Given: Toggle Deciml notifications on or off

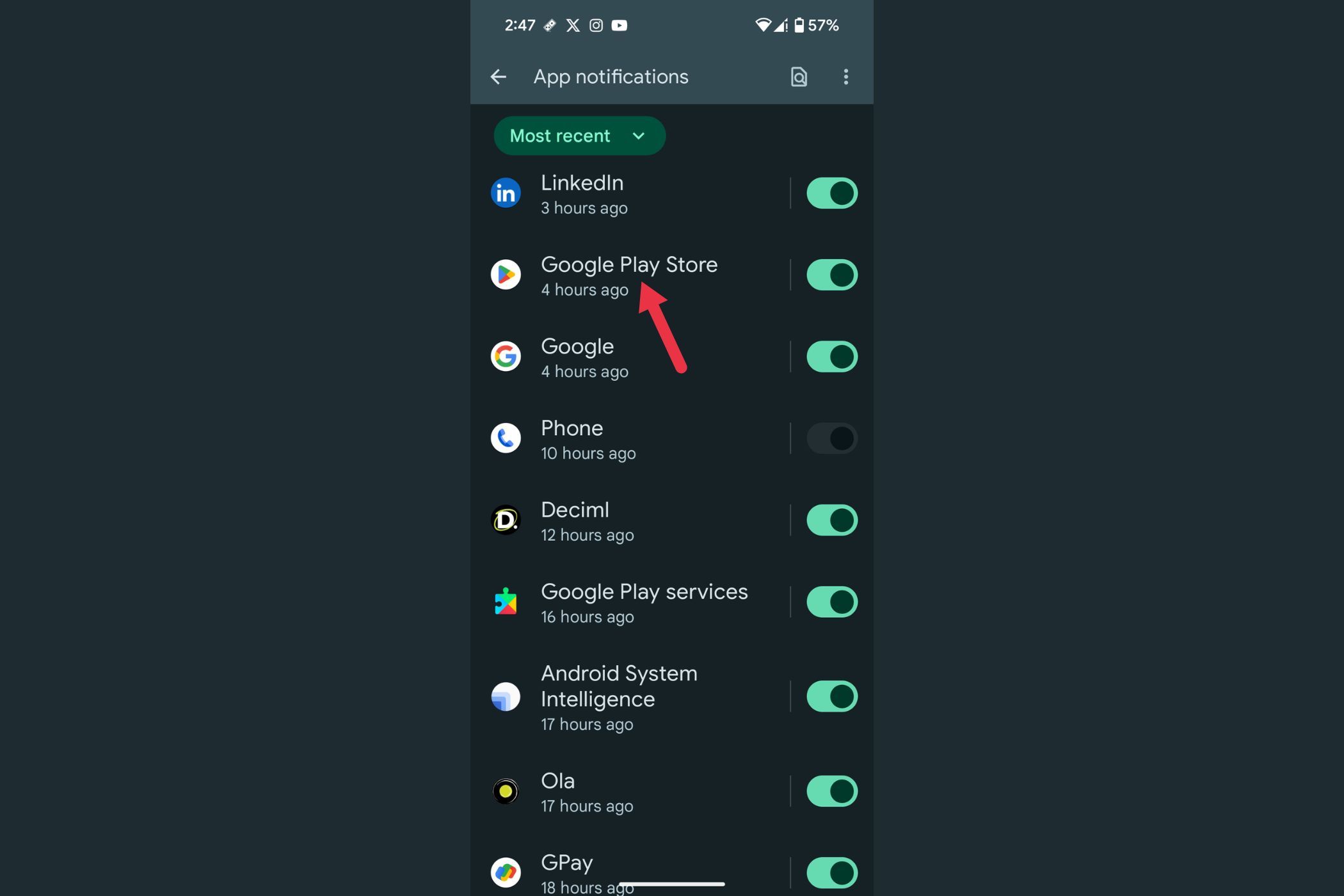Looking at the screenshot, I should pyautogui.click(x=831, y=520).
